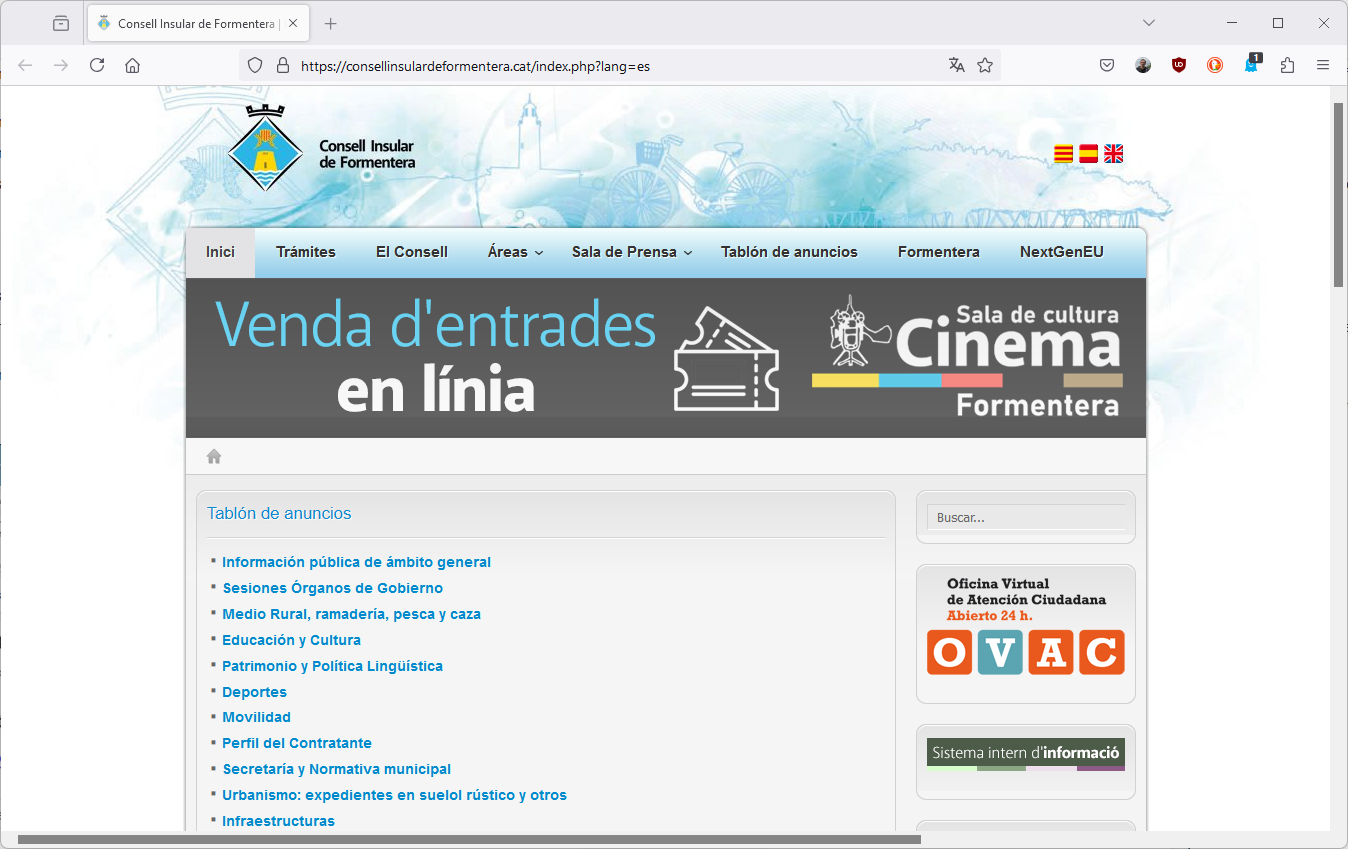1348x849 pixels.
Task: Open Perfil del Contratante link
Action: pyautogui.click(x=297, y=743)
